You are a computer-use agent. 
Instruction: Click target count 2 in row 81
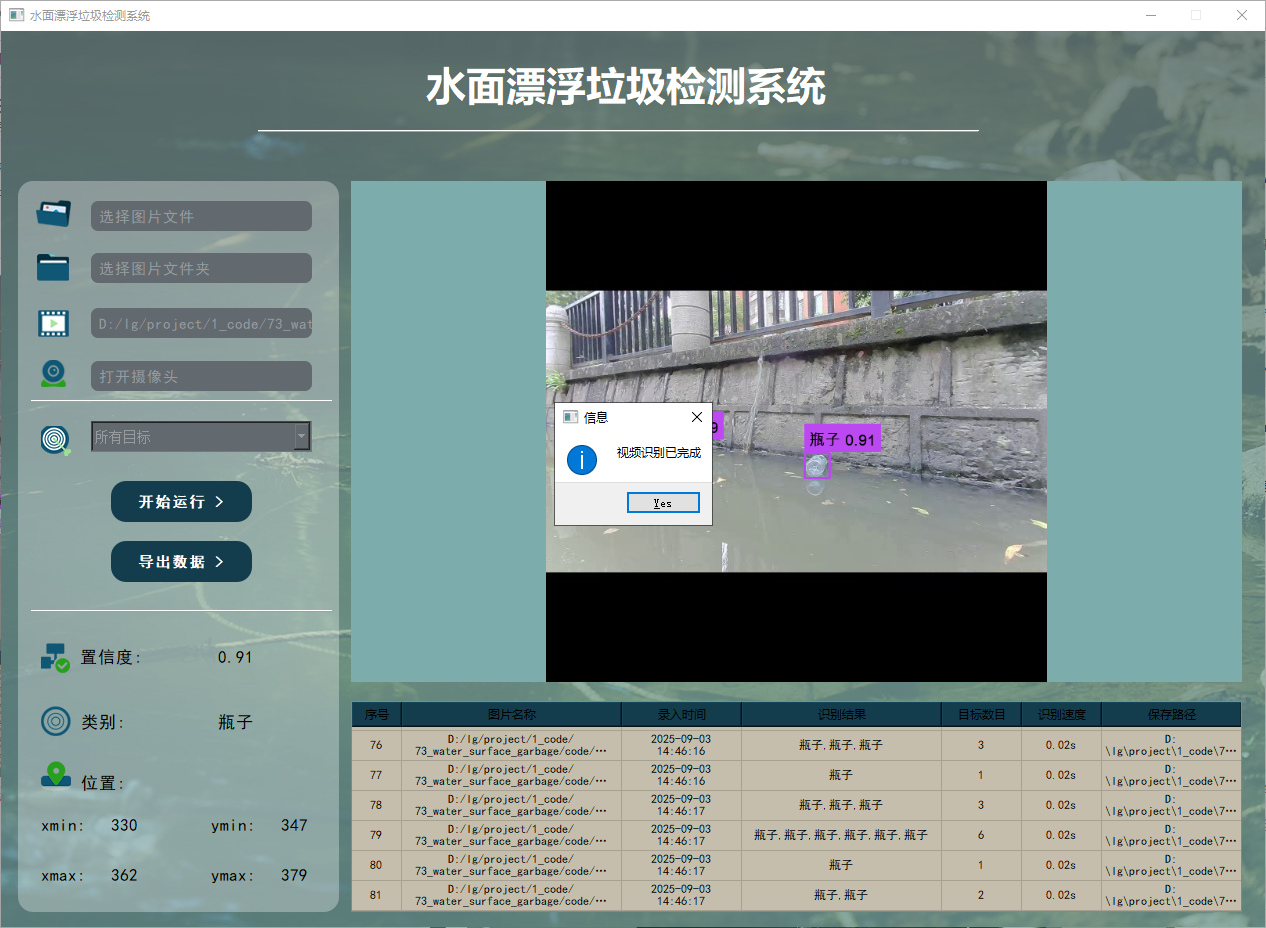pyautogui.click(x=981, y=895)
